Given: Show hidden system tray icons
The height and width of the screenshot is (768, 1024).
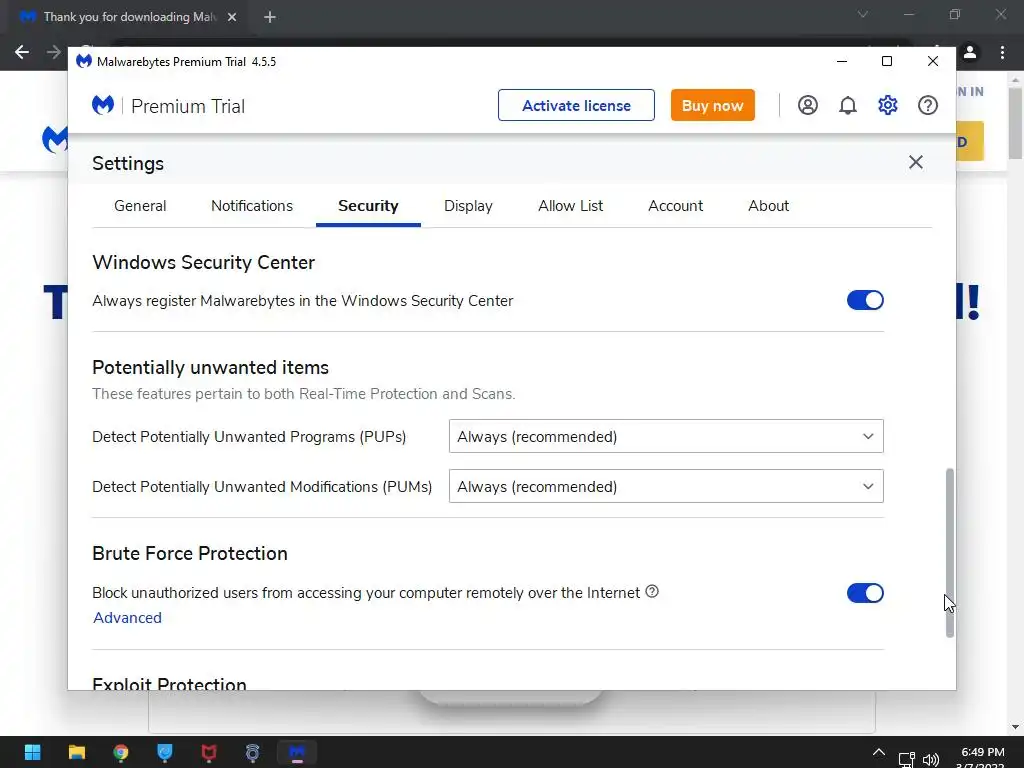Looking at the screenshot, I should [x=878, y=753].
